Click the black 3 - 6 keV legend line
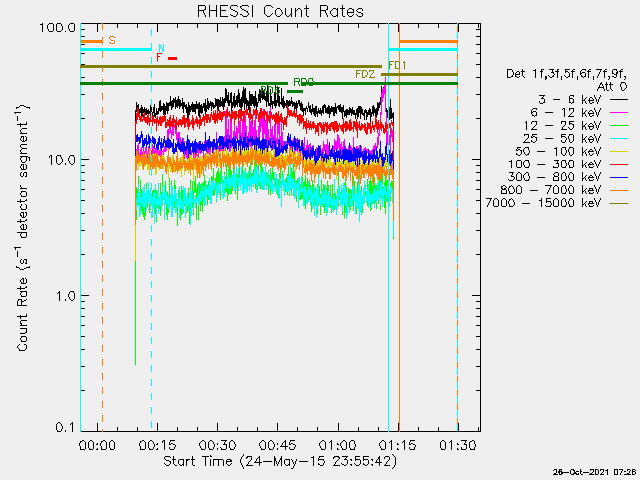The height and width of the screenshot is (480, 640). [619, 99]
